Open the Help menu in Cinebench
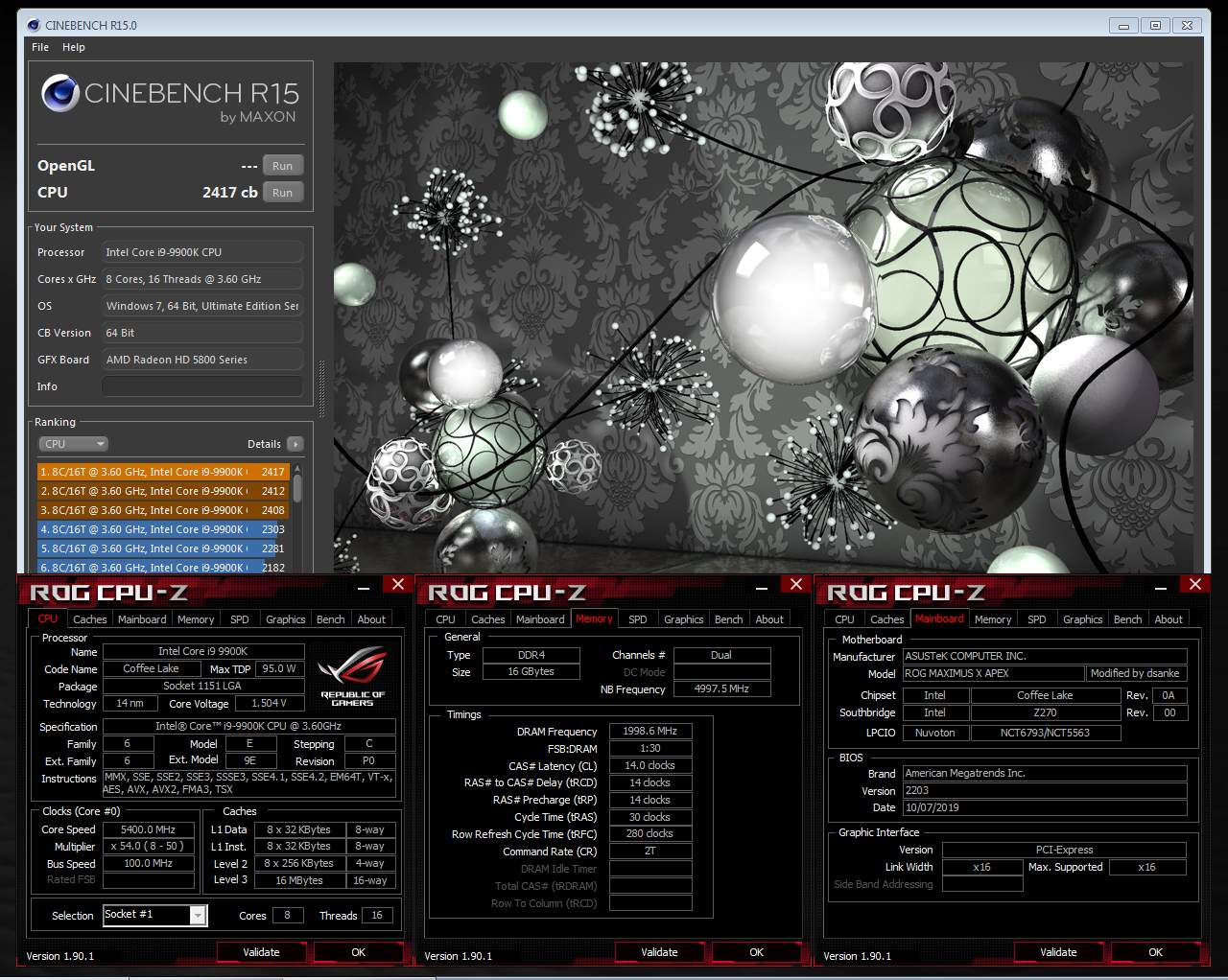Image resolution: width=1228 pixels, height=980 pixels. (x=74, y=47)
